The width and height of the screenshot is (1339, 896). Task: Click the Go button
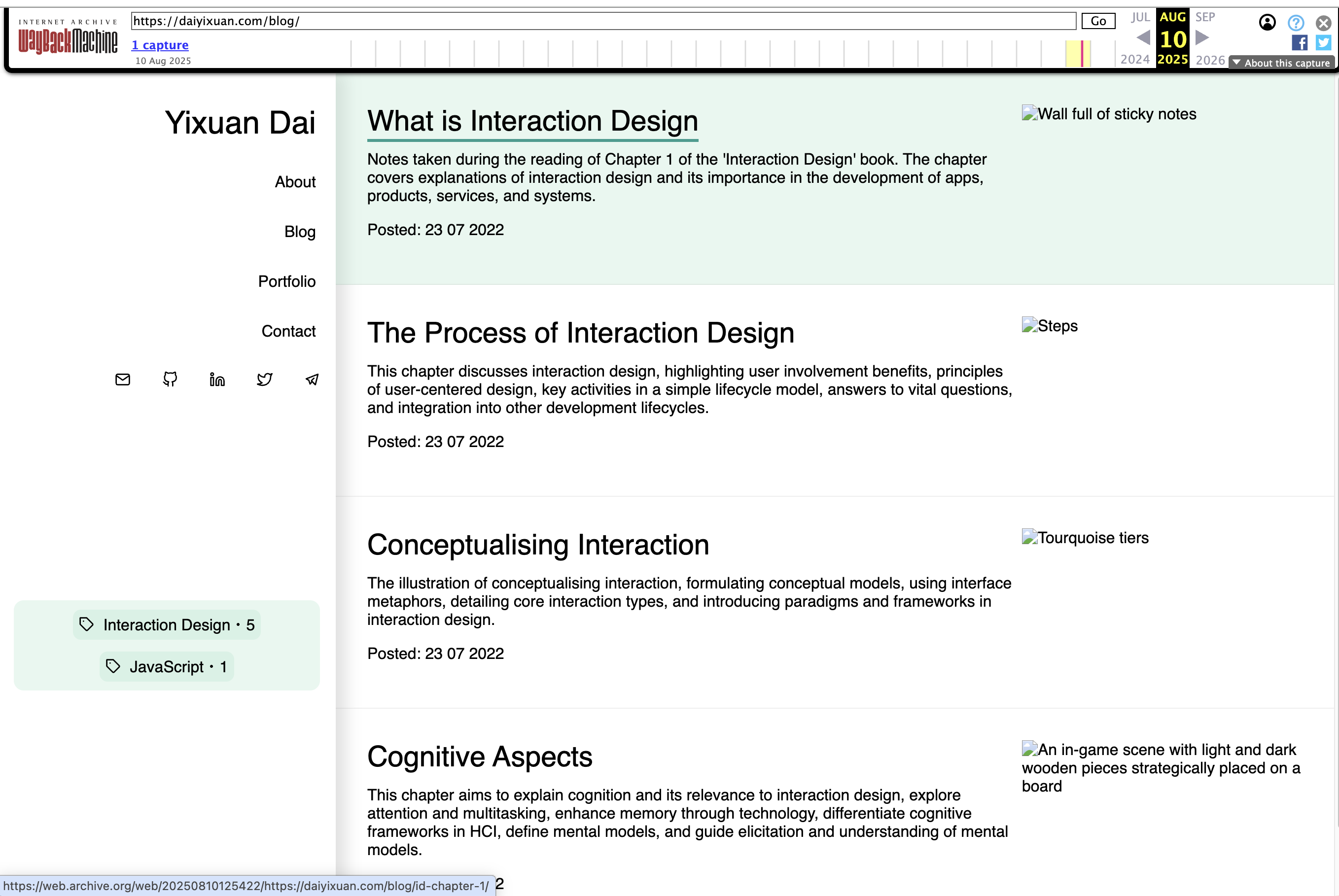tap(1098, 21)
